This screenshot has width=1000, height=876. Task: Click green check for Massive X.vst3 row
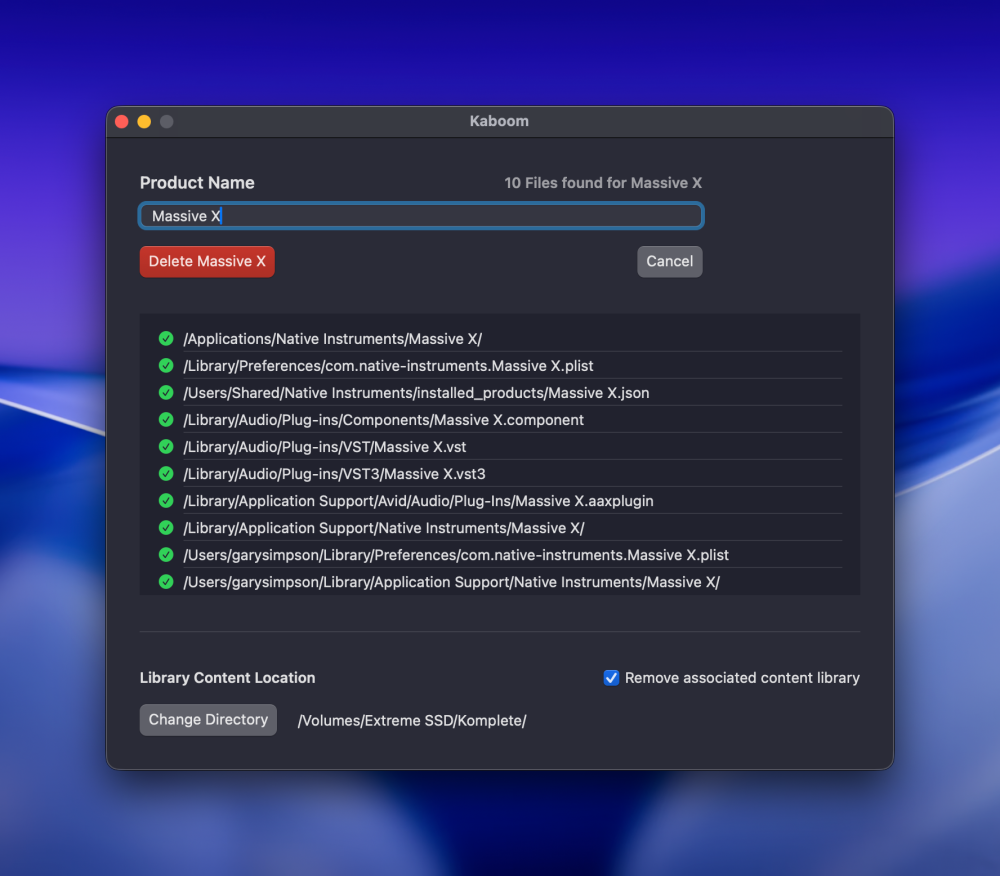[166, 474]
